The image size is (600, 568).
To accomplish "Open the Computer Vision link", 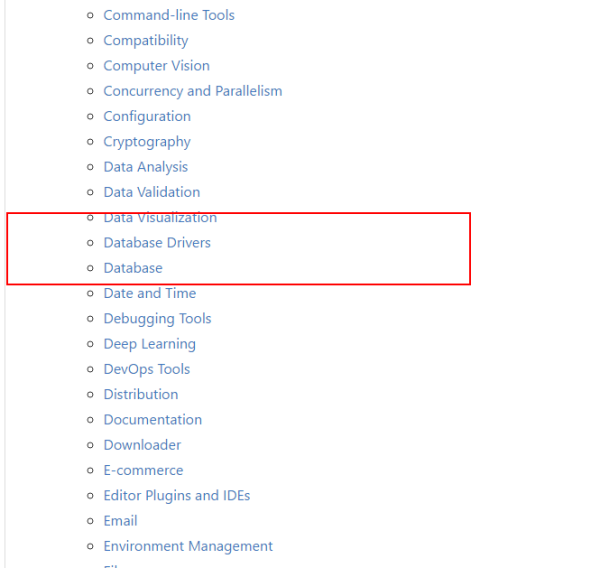I will click(157, 66).
